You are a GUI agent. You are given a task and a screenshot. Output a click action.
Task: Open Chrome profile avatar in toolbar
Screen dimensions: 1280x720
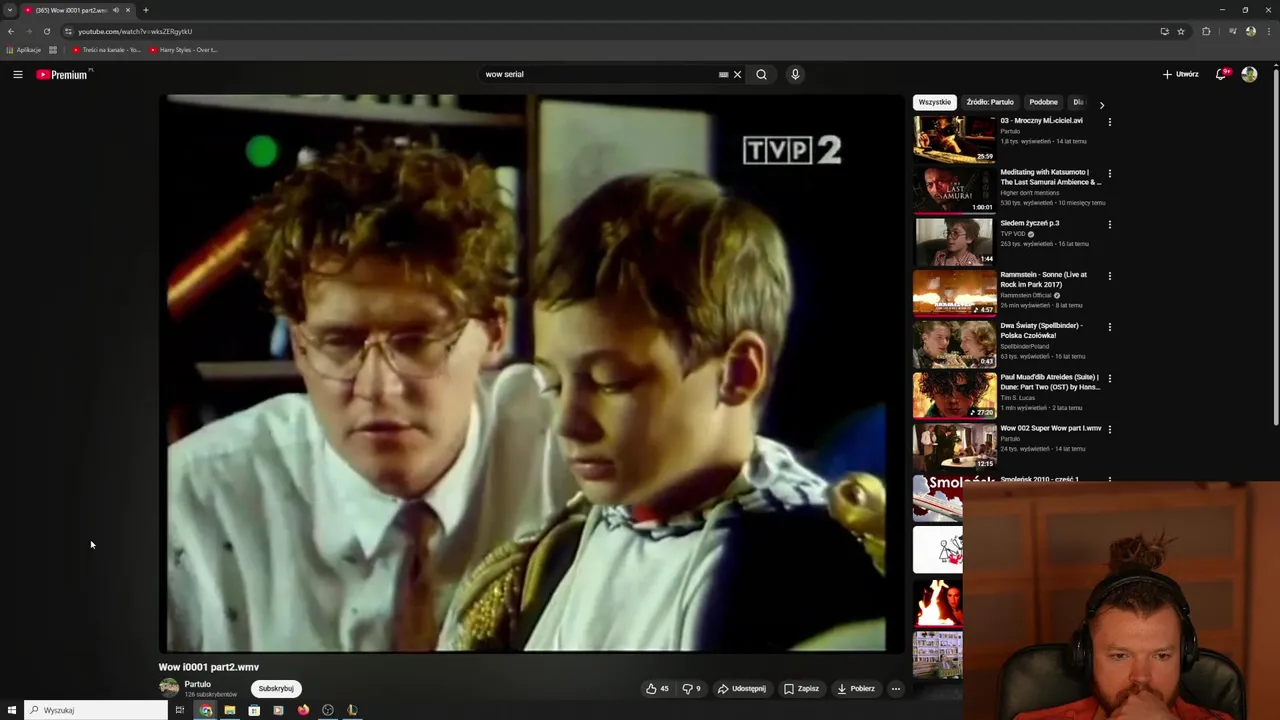[x=1250, y=31]
